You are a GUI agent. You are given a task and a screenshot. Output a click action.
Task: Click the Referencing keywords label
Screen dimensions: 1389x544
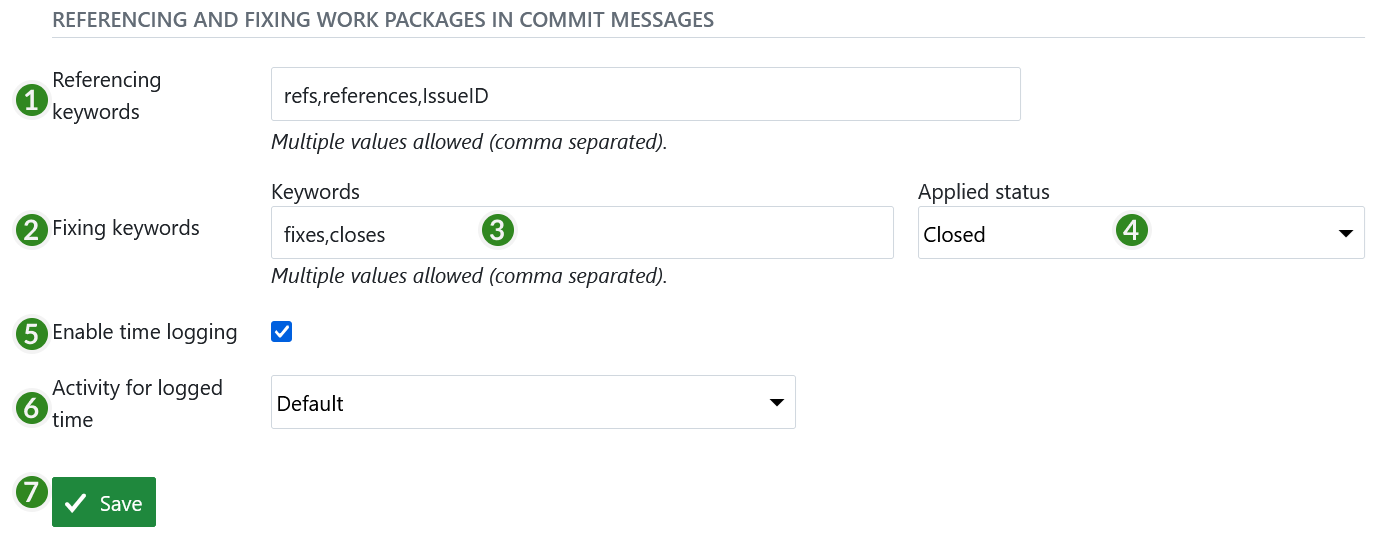point(107,96)
